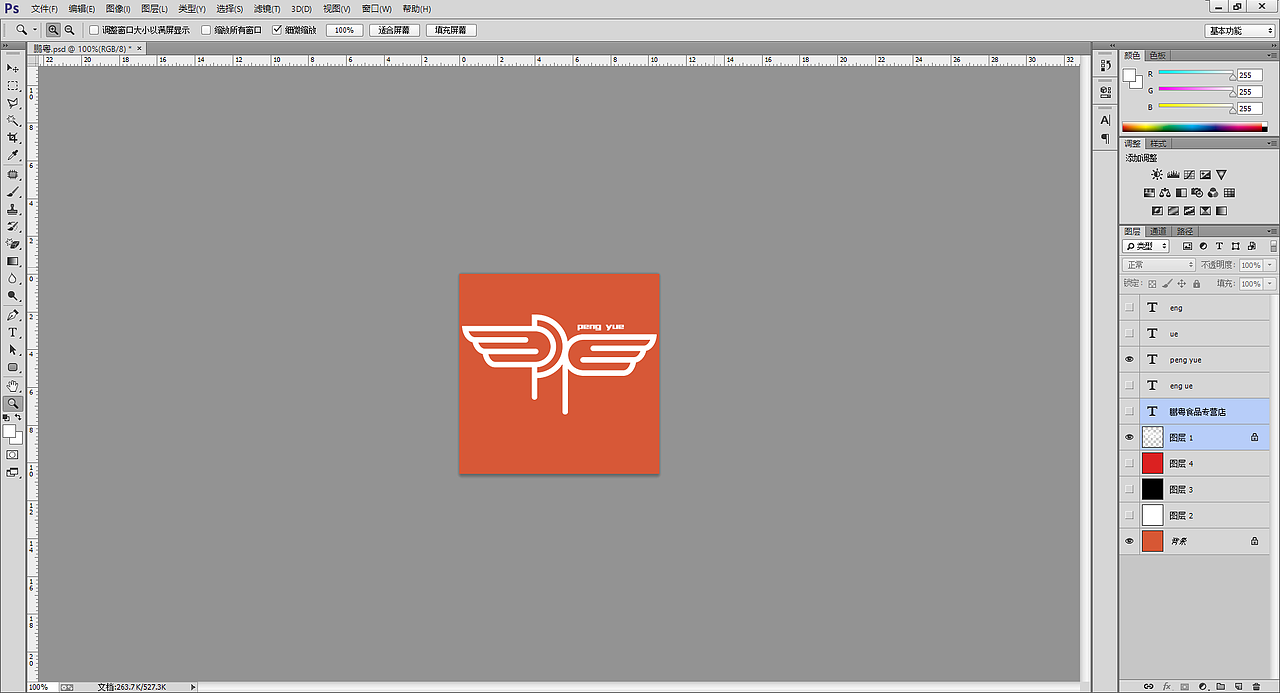
Task: Open the Paragraph panel icon
Action: [1105, 138]
